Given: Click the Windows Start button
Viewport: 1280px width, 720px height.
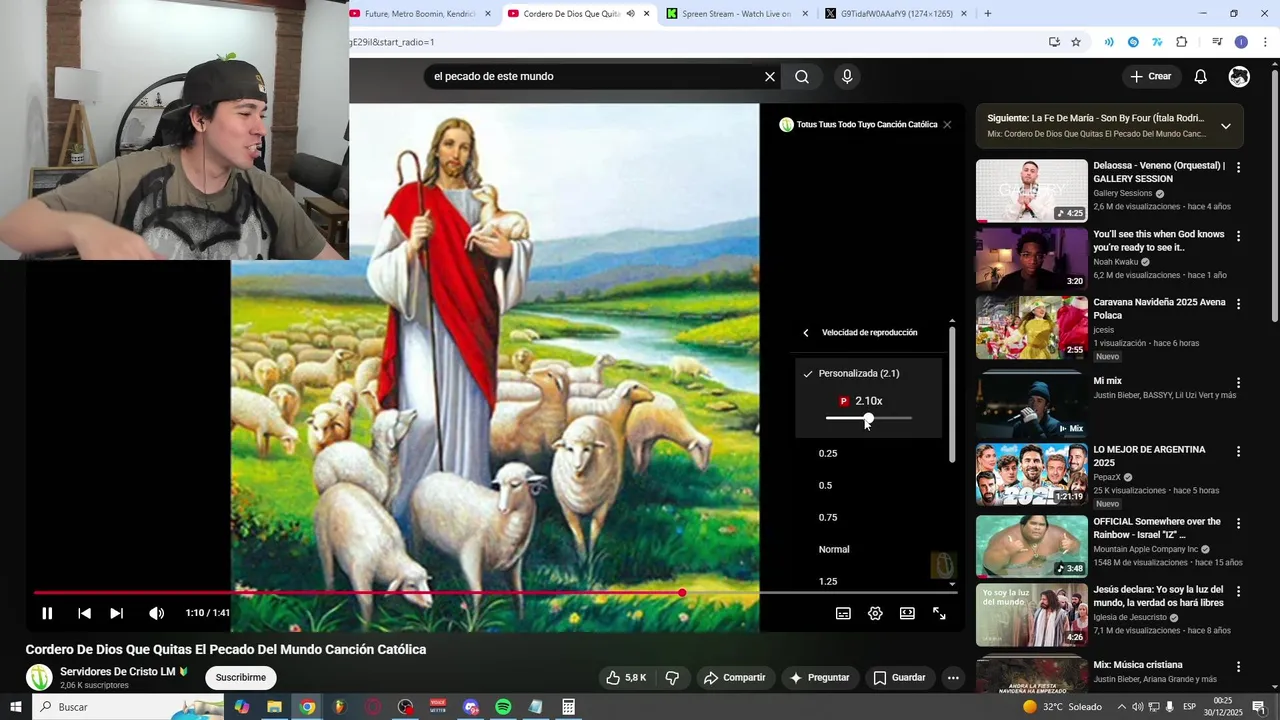Looking at the screenshot, I should pos(15,707).
